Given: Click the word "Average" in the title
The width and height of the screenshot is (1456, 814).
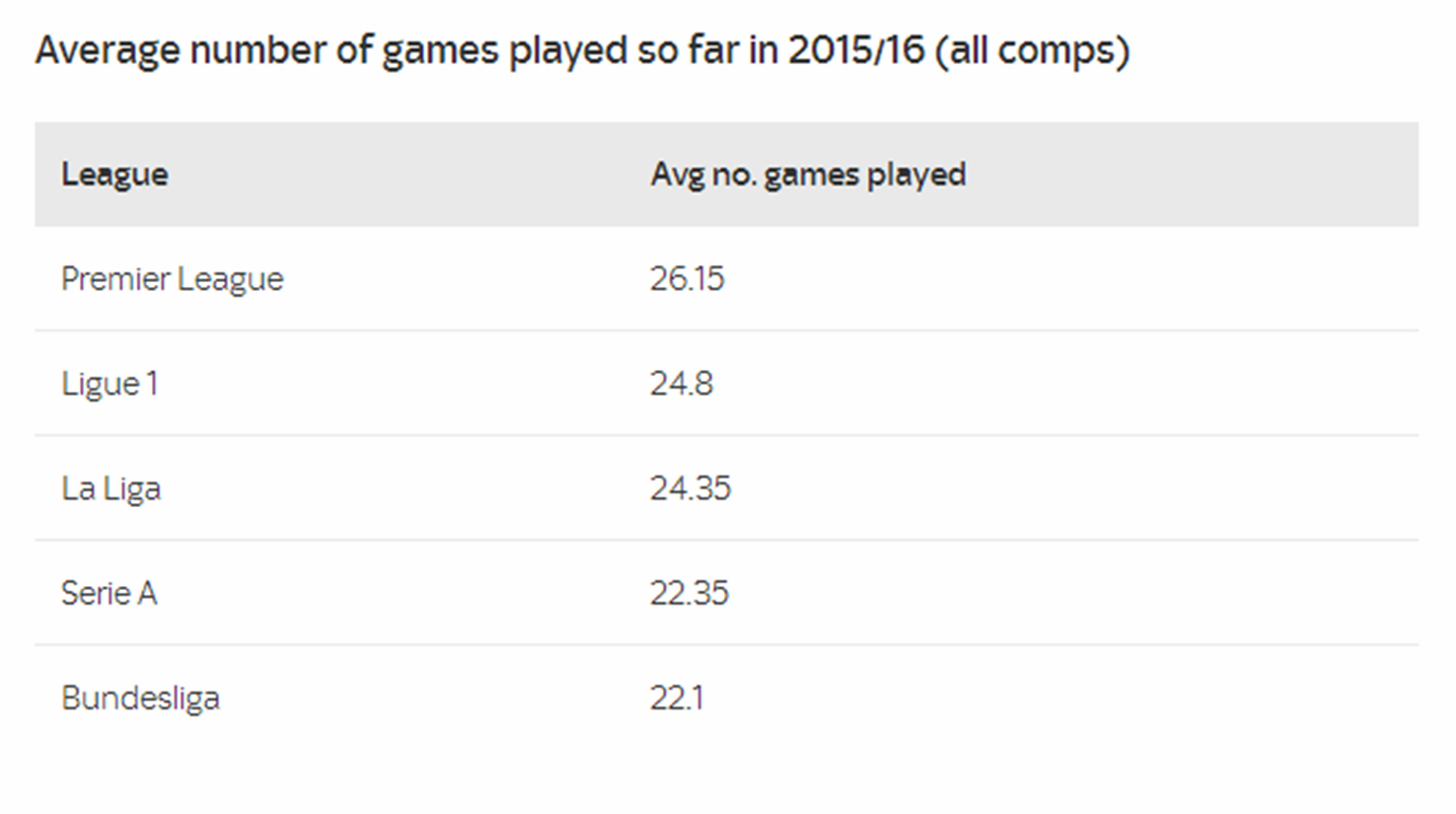Looking at the screenshot, I should [107, 50].
